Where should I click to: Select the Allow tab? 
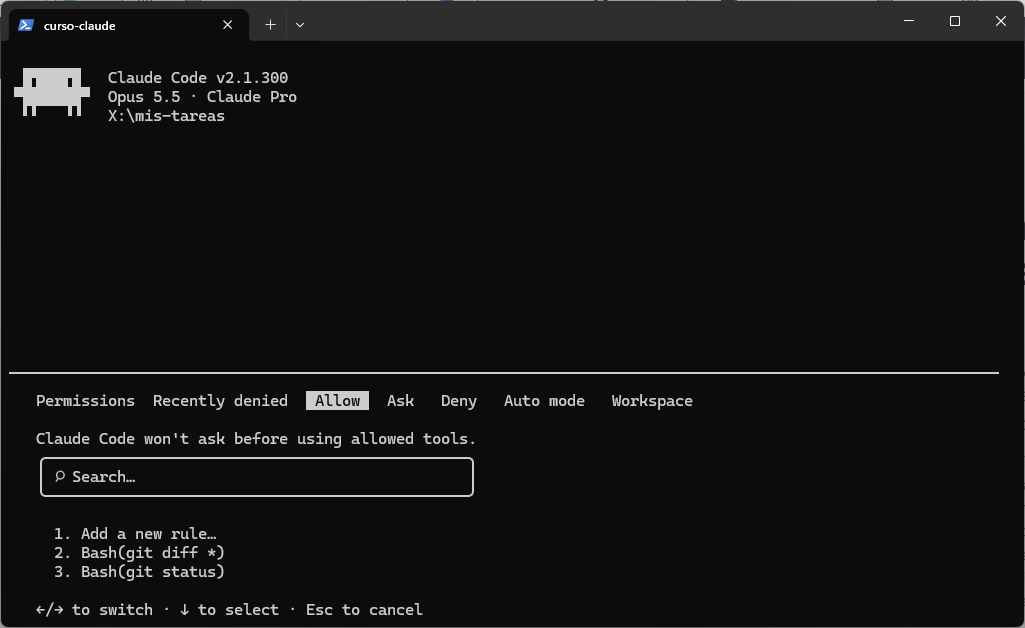pyautogui.click(x=337, y=401)
